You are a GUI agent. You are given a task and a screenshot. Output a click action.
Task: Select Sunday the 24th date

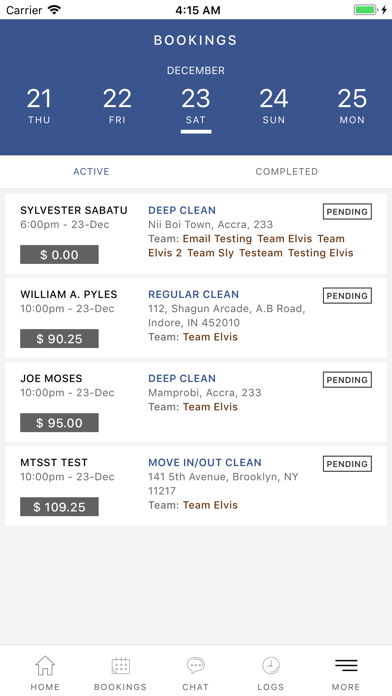coord(274,106)
